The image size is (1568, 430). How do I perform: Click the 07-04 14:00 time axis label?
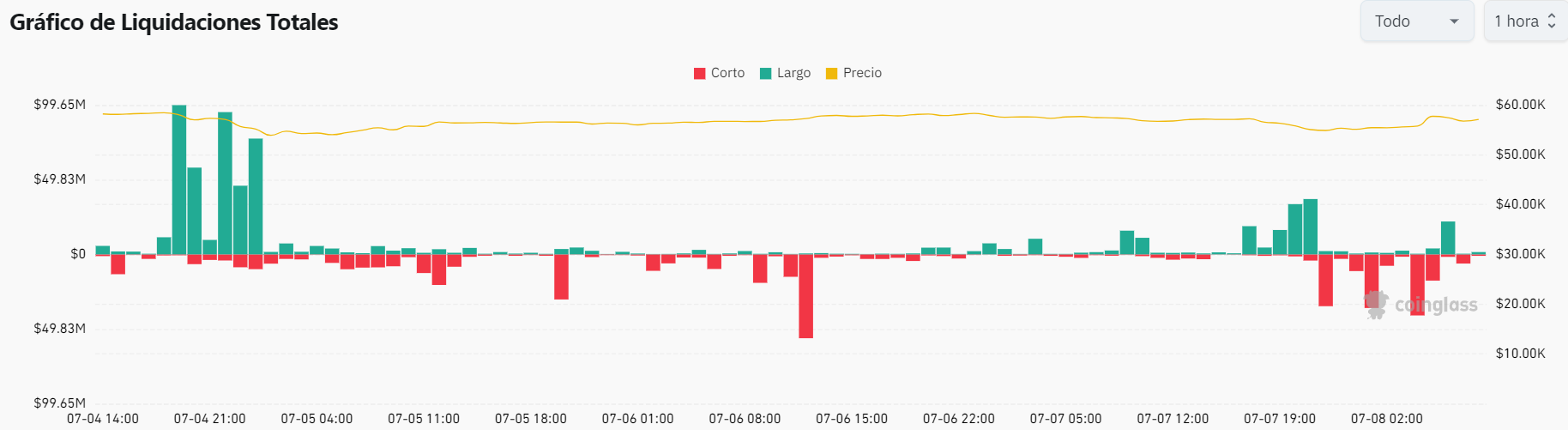click(x=103, y=419)
